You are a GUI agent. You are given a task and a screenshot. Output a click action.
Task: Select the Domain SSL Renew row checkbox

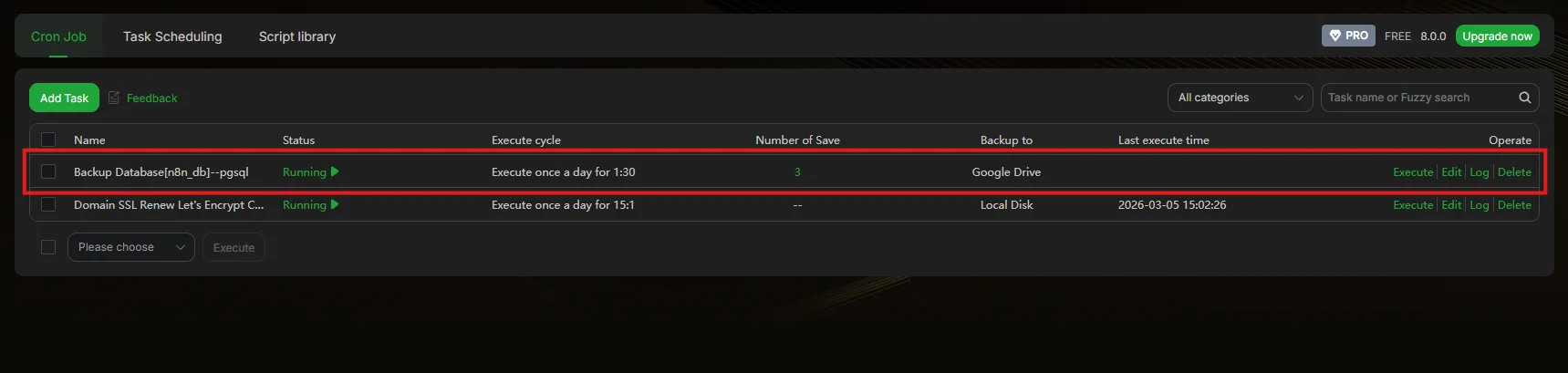click(48, 204)
